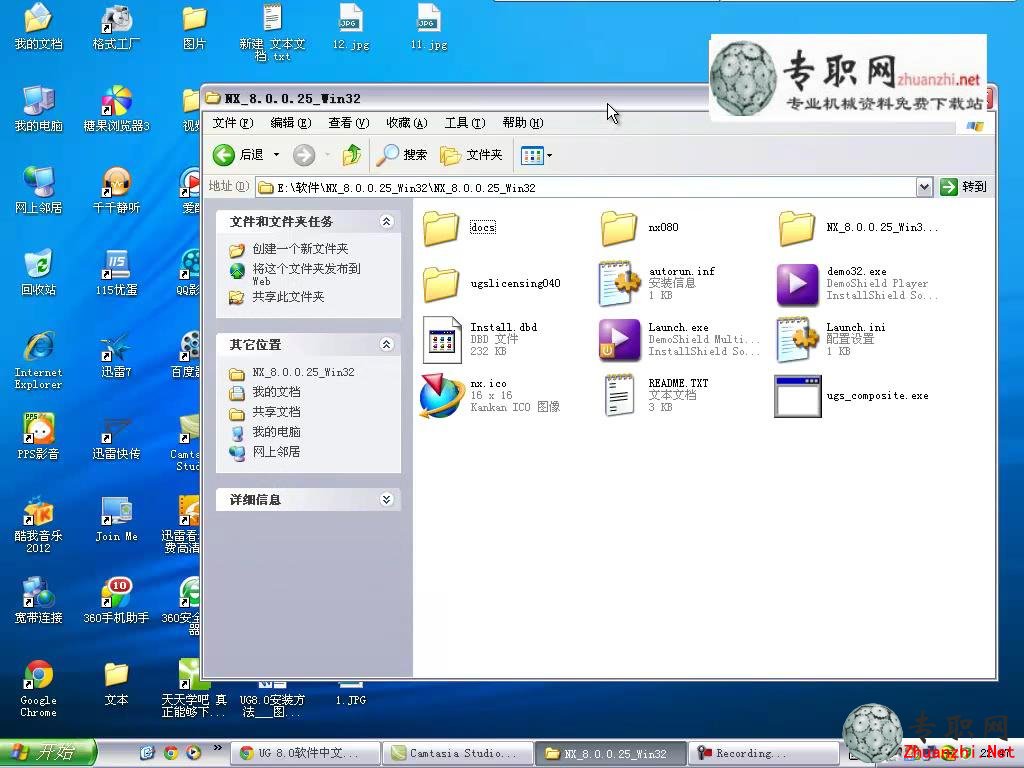Collapse the 其它位置 panel
This screenshot has width=1024, height=768.
(x=387, y=344)
